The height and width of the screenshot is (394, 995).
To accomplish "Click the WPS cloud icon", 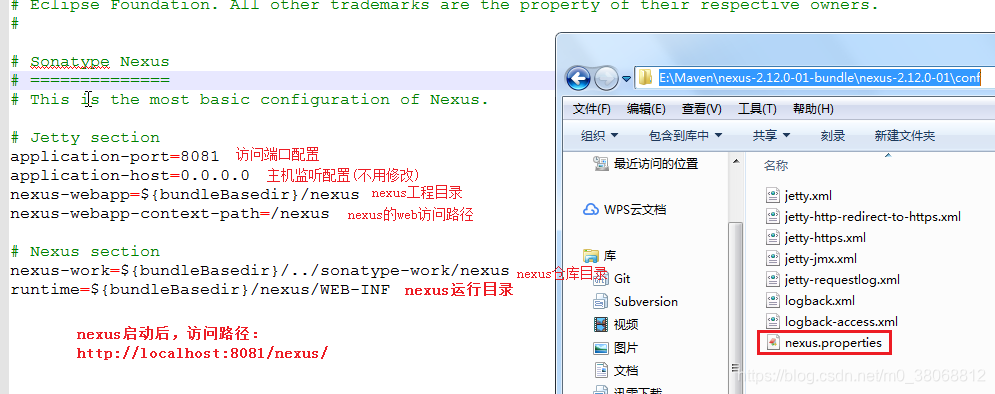I will pos(591,209).
